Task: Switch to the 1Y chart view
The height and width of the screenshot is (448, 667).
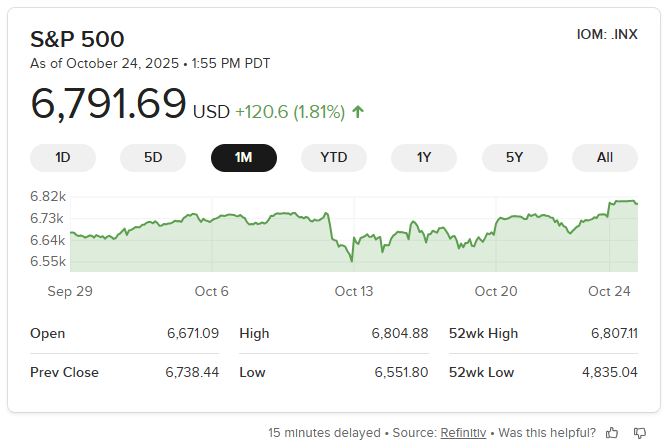Action: coord(424,157)
